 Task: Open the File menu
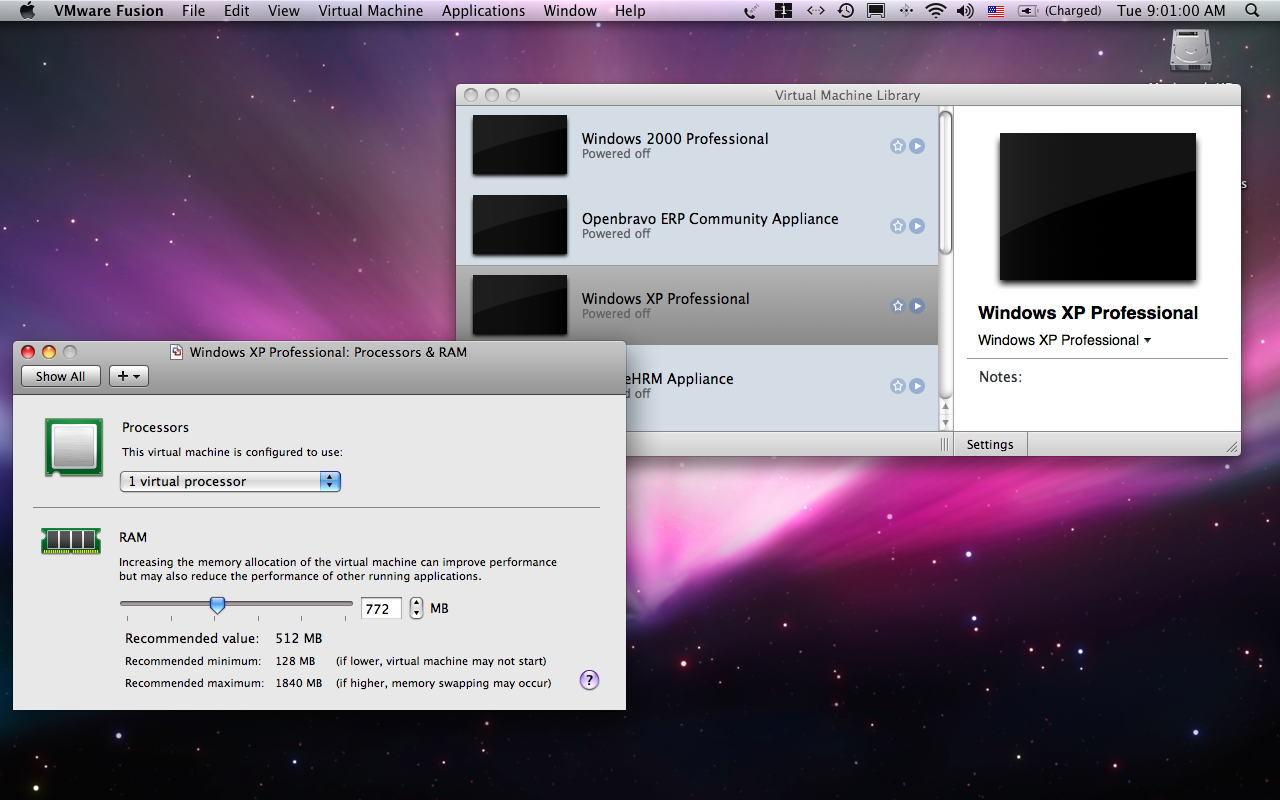194,11
